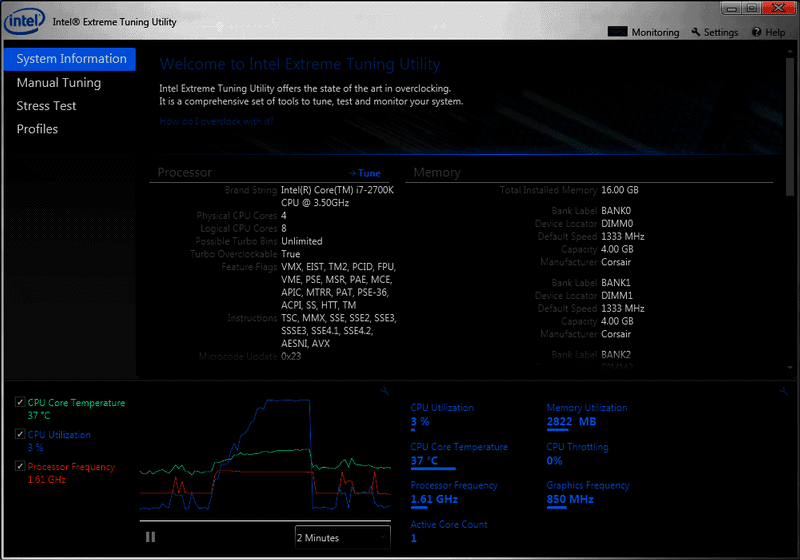Toggle Processor Frequency graph checkbox
The width and height of the screenshot is (800, 560).
pyautogui.click(x=20, y=466)
